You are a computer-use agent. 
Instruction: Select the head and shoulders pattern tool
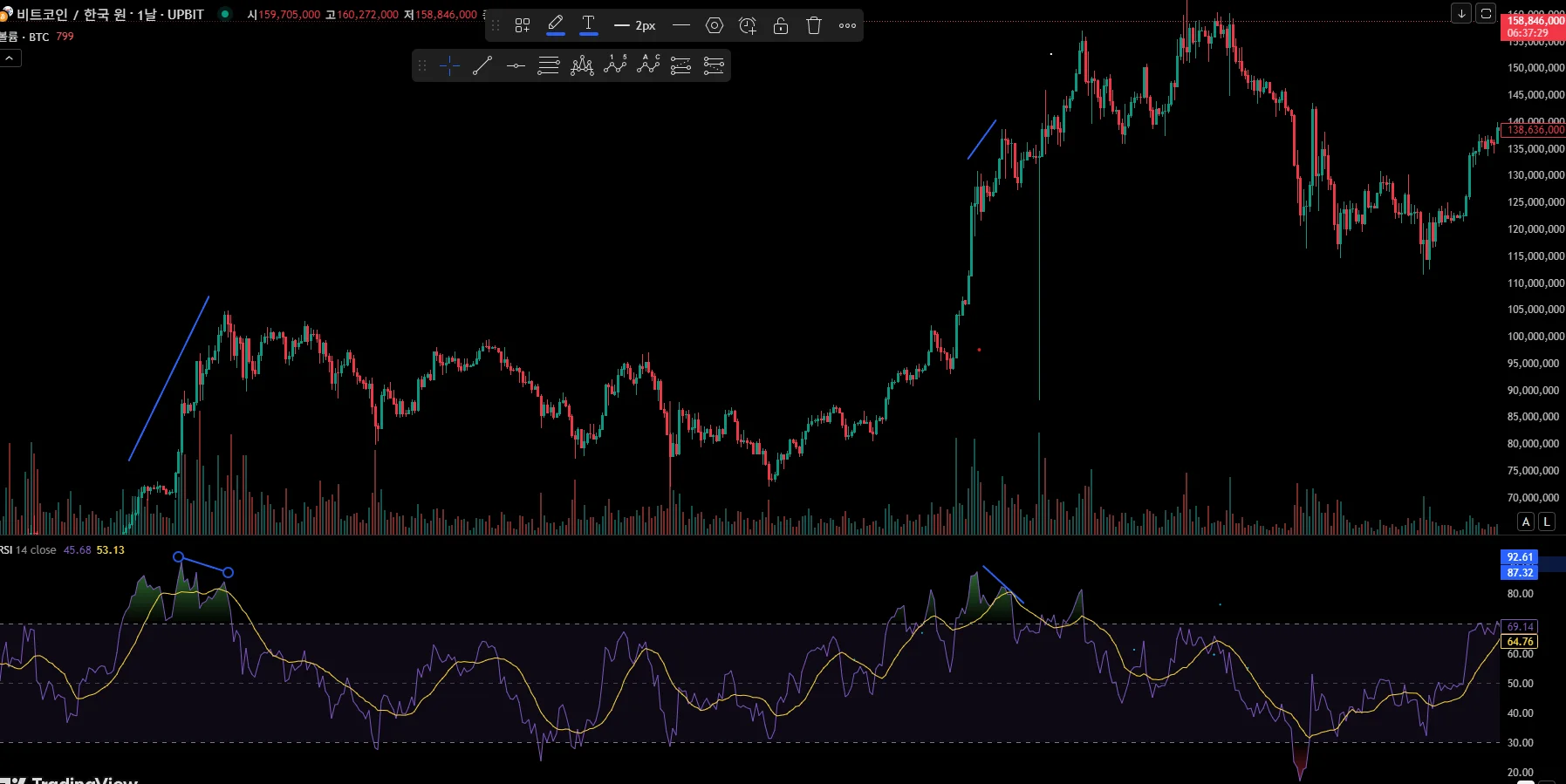tap(582, 65)
